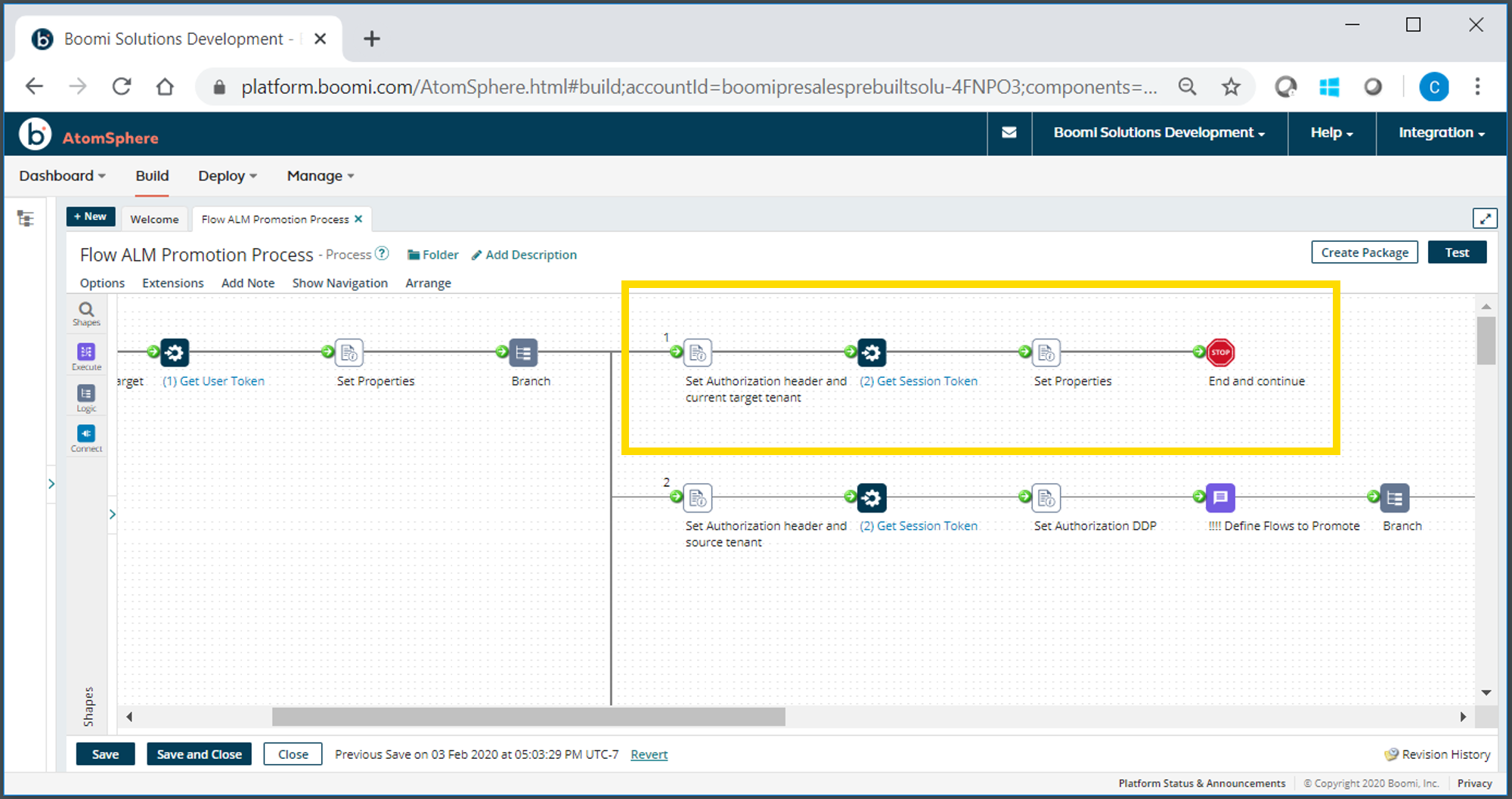Click the Revert link
Viewport: 1512px width, 799px height.
click(648, 754)
